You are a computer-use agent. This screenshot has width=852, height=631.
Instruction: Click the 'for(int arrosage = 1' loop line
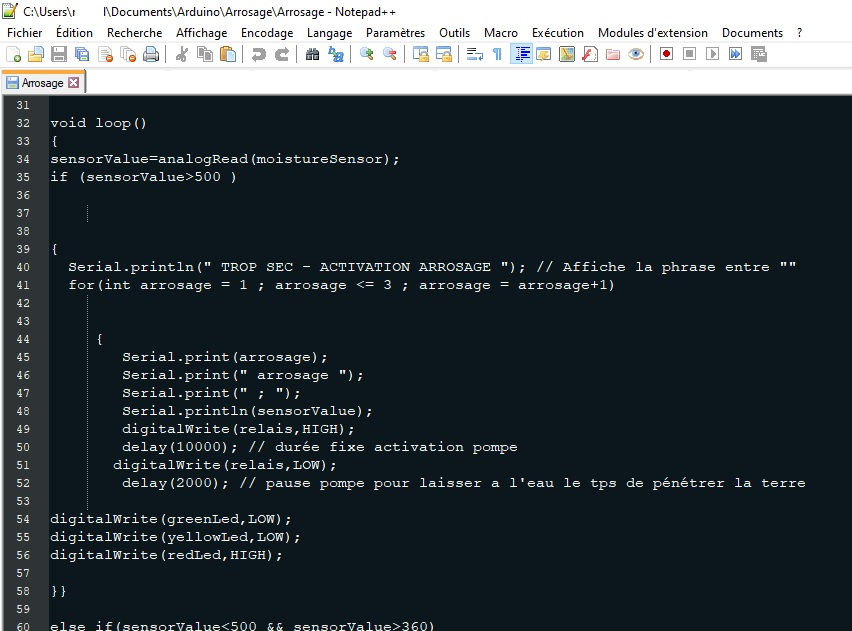pos(341,285)
